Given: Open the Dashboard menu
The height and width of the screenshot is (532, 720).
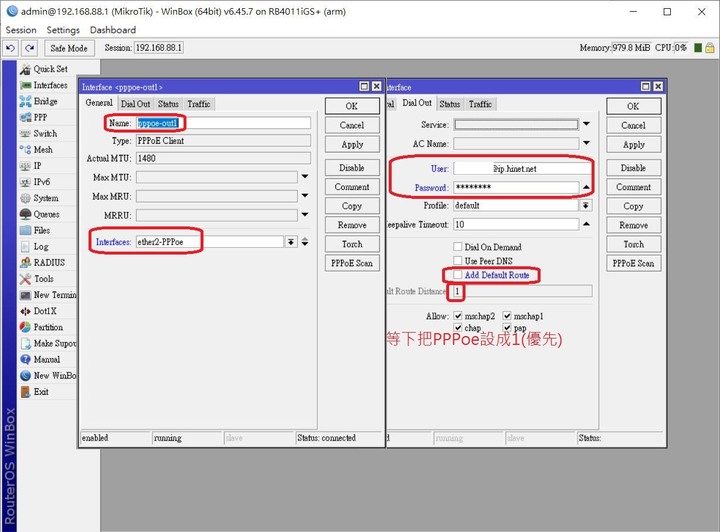Looking at the screenshot, I should [x=113, y=30].
